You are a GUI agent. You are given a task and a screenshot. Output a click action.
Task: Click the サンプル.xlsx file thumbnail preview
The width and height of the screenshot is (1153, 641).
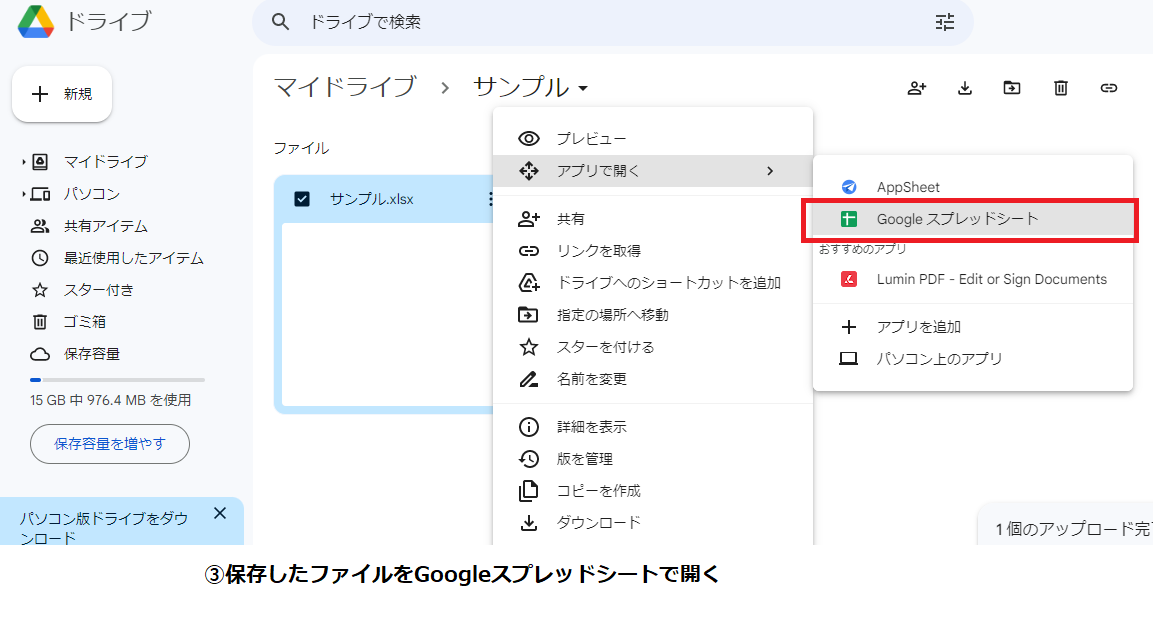point(388,315)
